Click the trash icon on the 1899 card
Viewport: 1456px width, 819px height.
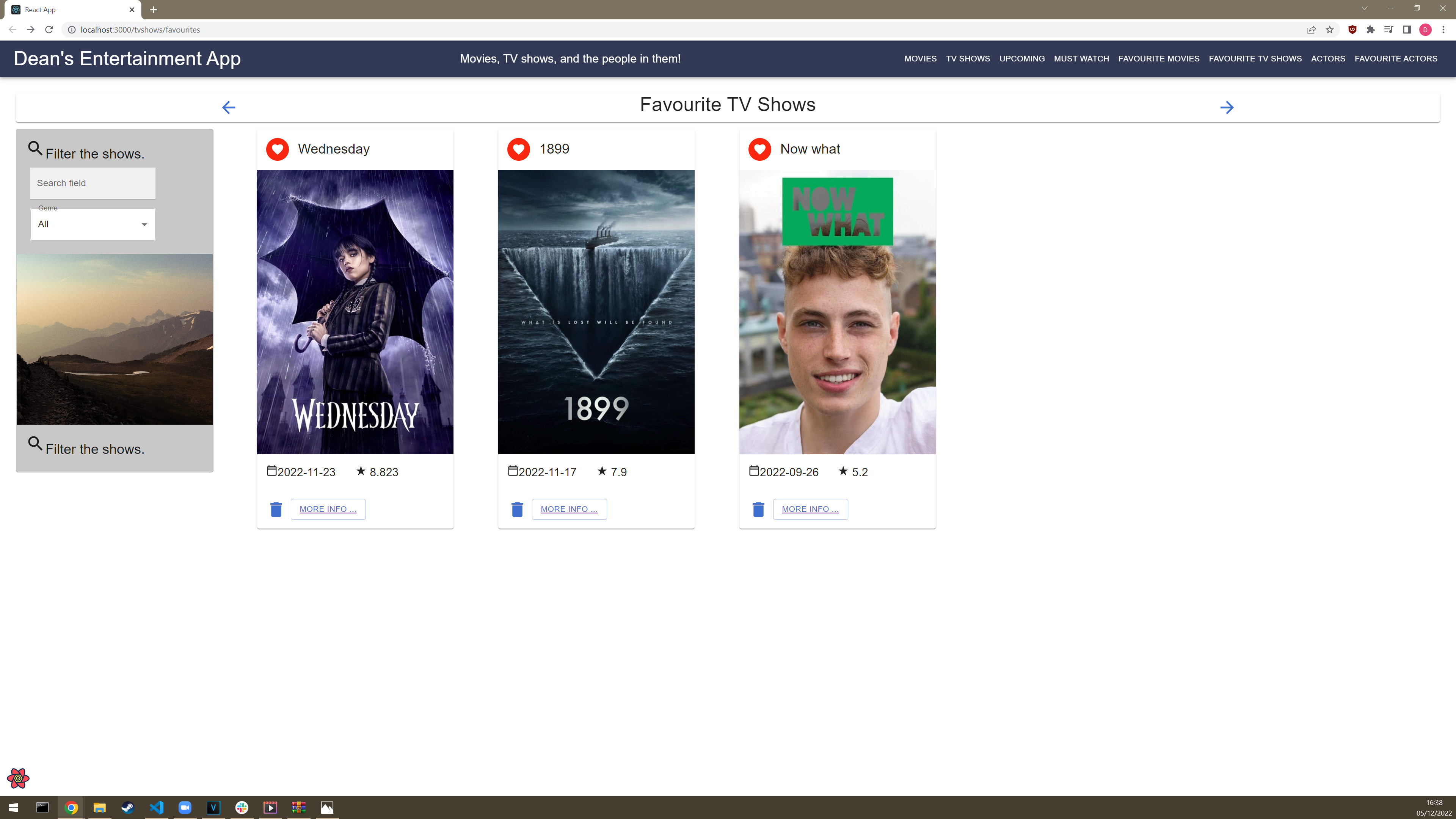517,509
